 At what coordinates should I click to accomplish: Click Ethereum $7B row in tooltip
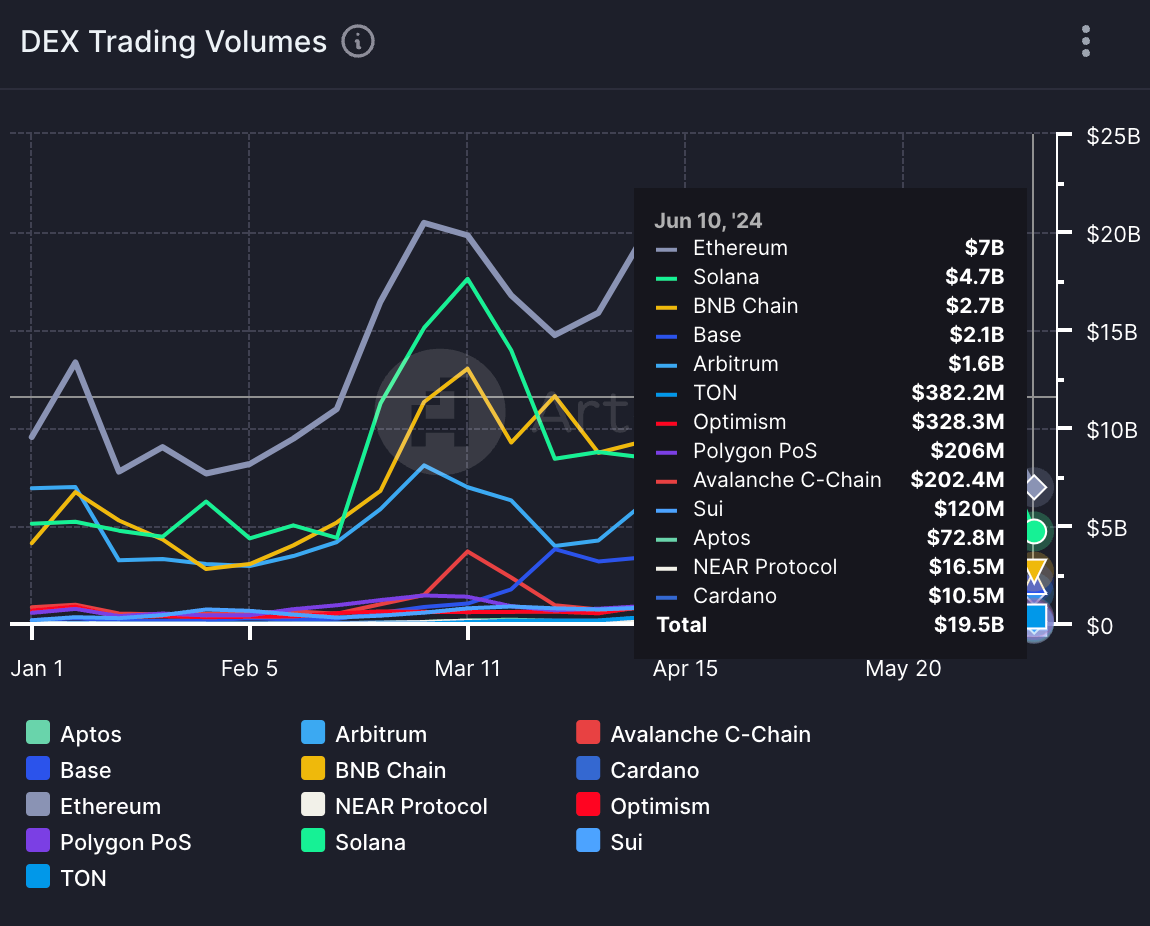[x=829, y=248]
